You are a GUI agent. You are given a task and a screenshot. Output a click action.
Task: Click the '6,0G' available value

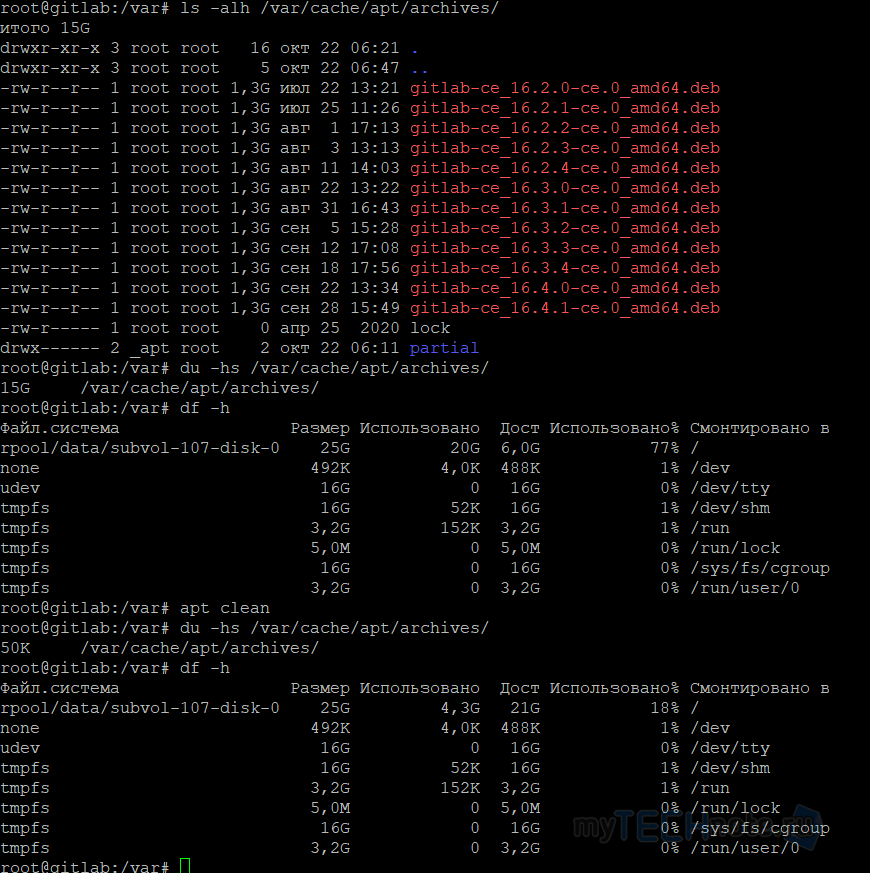[x=520, y=448]
